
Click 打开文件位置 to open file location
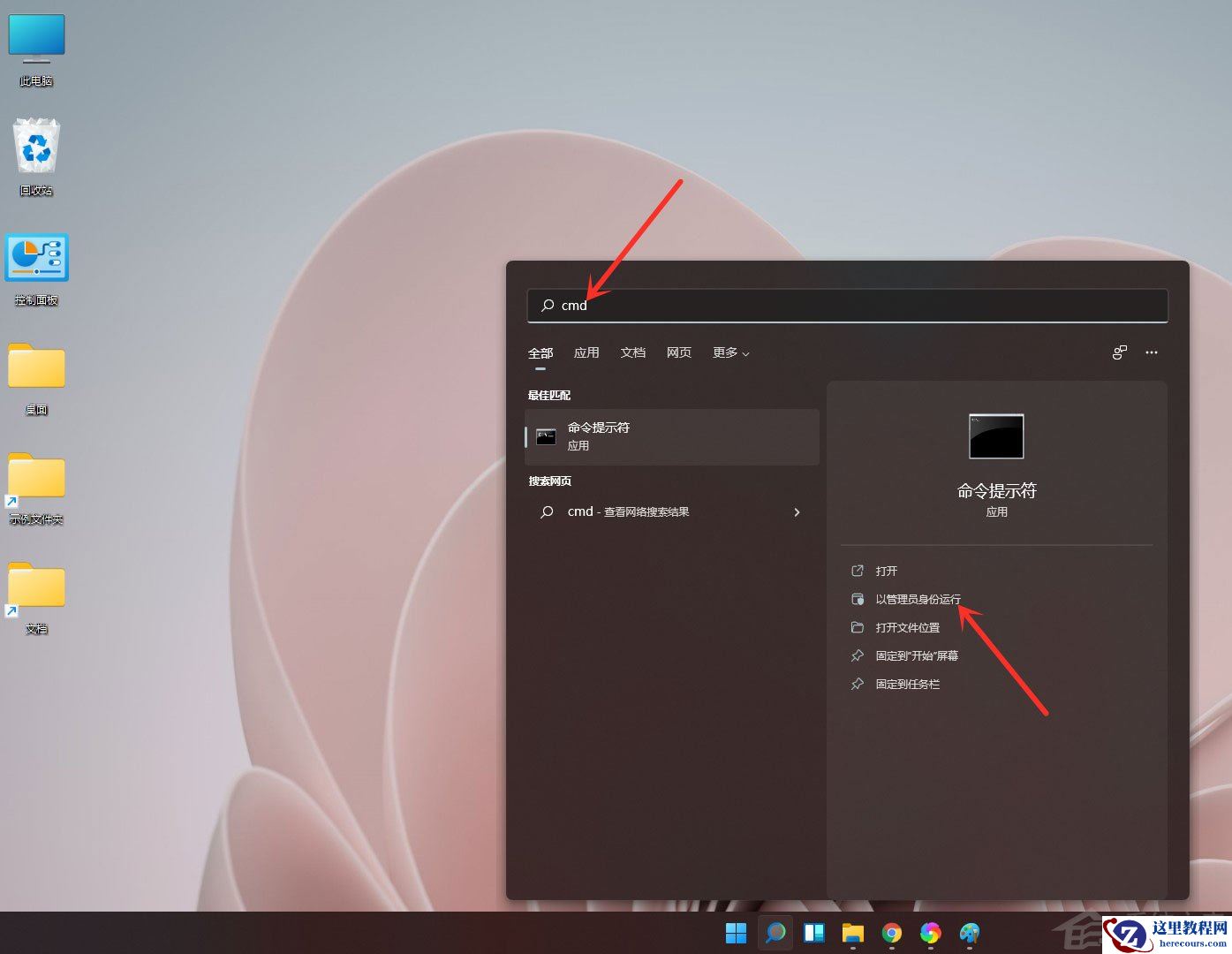[907, 627]
